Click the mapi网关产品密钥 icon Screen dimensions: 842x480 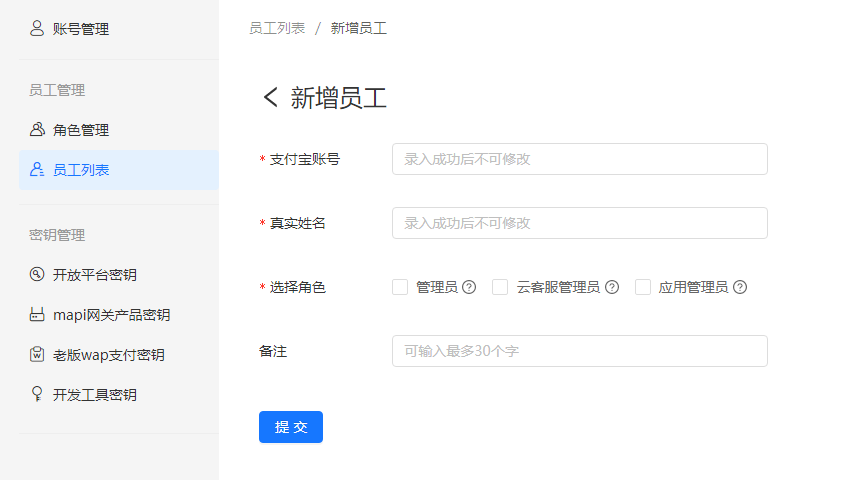point(37,315)
